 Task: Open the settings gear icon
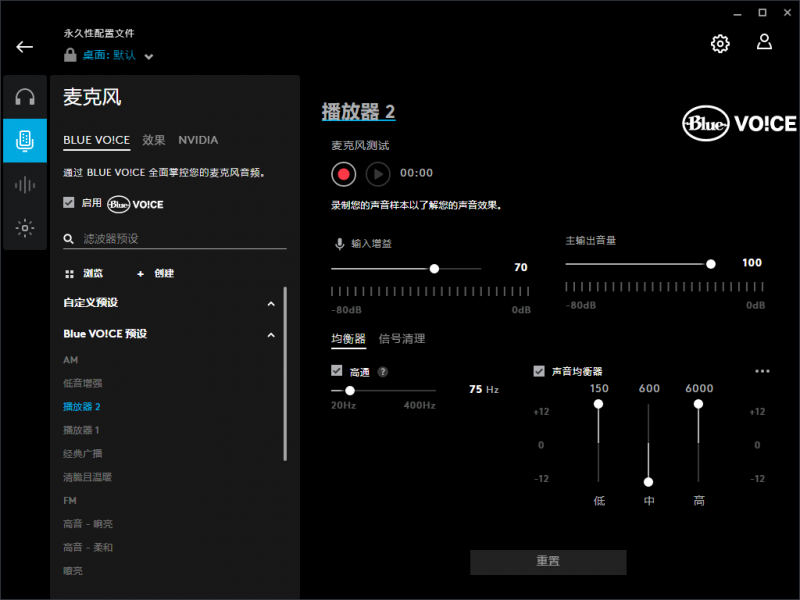pyautogui.click(x=720, y=43)
